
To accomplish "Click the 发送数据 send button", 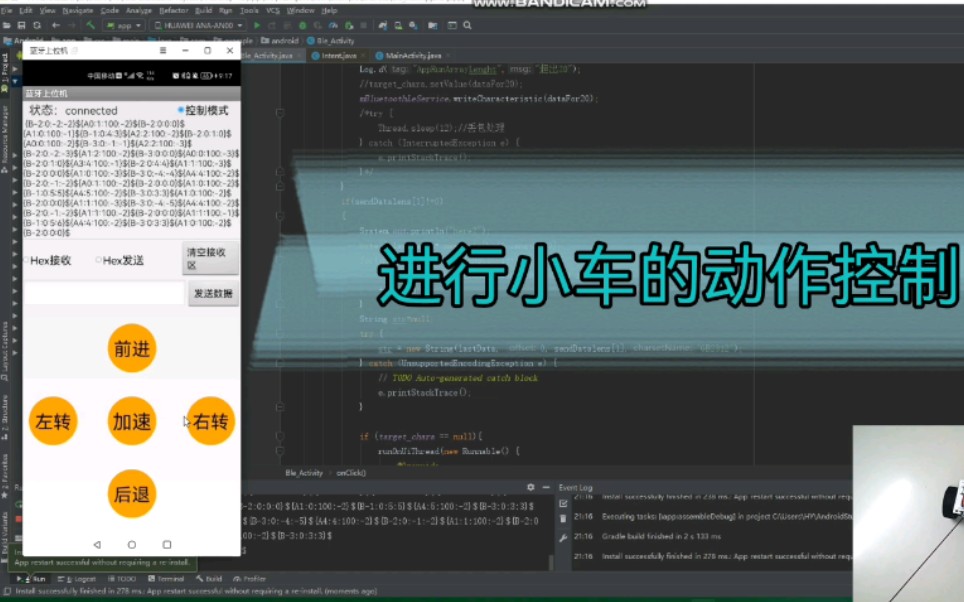I will point(211,292).
